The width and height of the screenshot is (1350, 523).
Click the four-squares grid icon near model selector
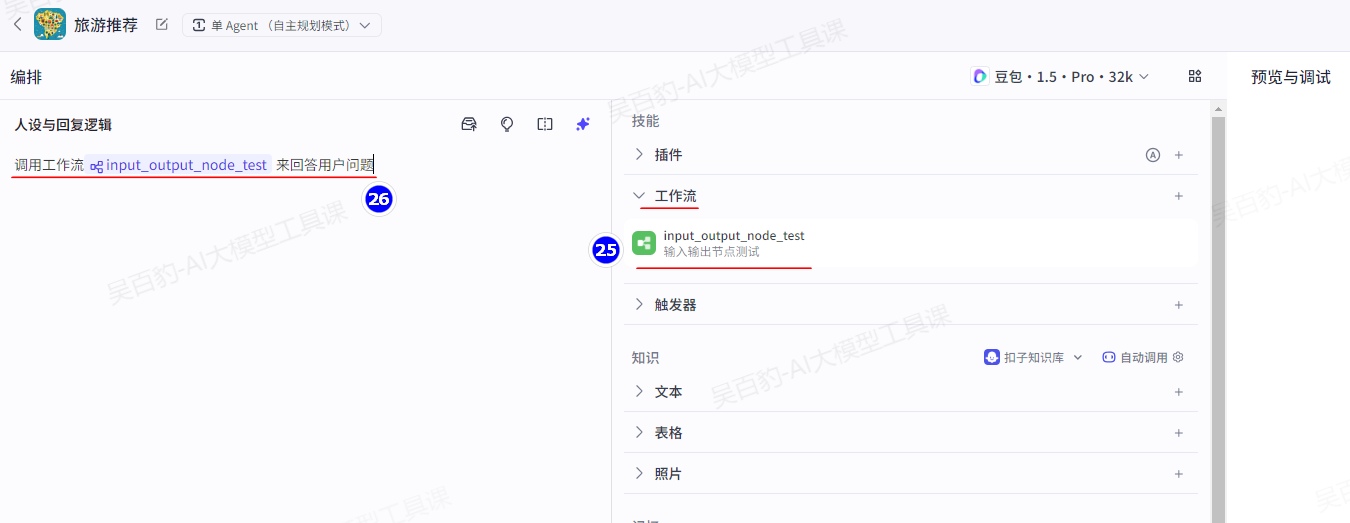[x=1195, y=77]
